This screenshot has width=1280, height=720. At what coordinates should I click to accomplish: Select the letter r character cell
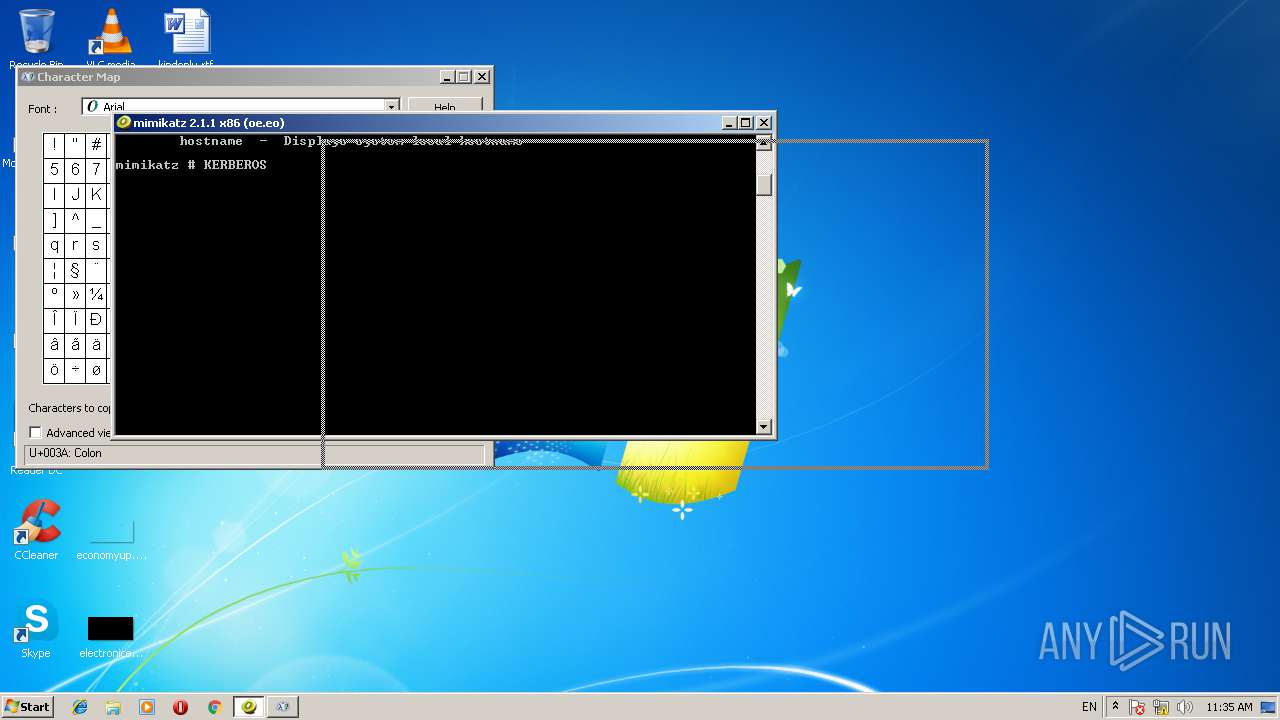point(75,245)
